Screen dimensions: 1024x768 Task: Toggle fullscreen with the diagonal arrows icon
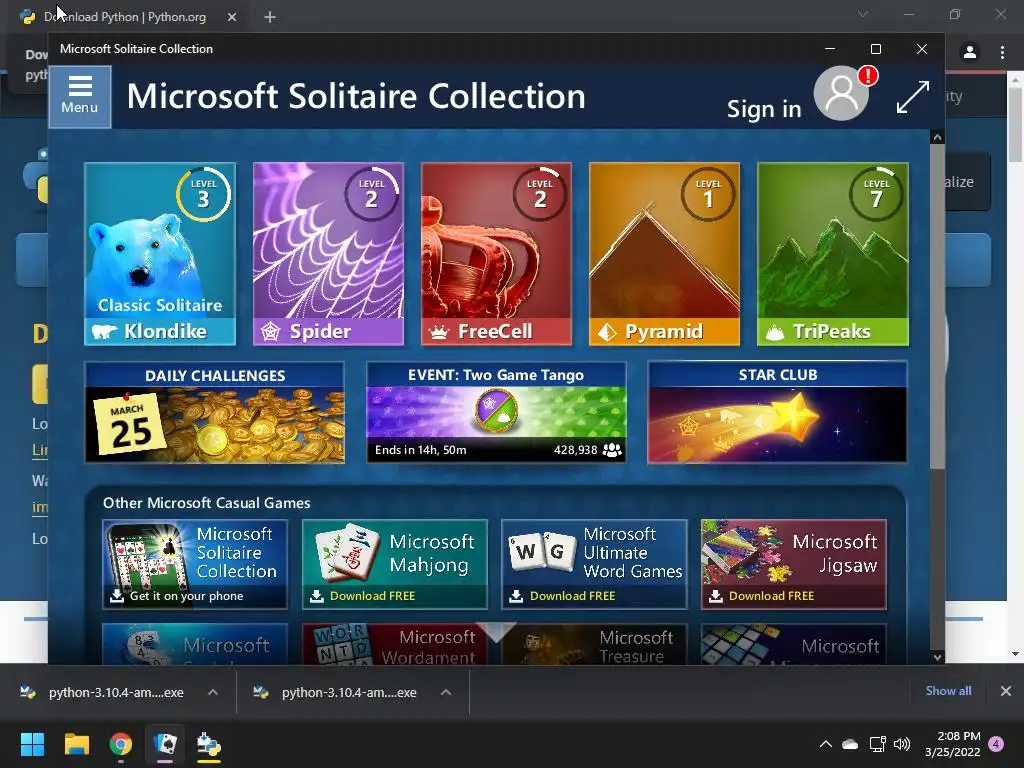912,97
